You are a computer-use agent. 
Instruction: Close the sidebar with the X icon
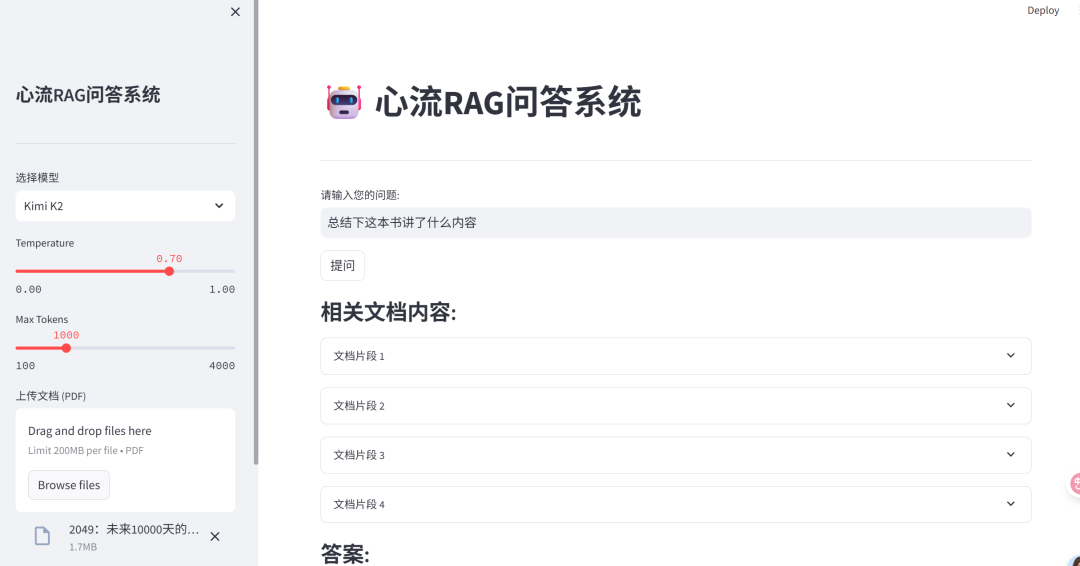(236, 12)
